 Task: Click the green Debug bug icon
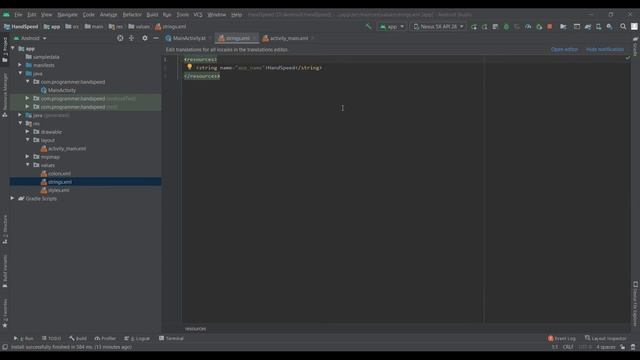click(x=506, y=27)
